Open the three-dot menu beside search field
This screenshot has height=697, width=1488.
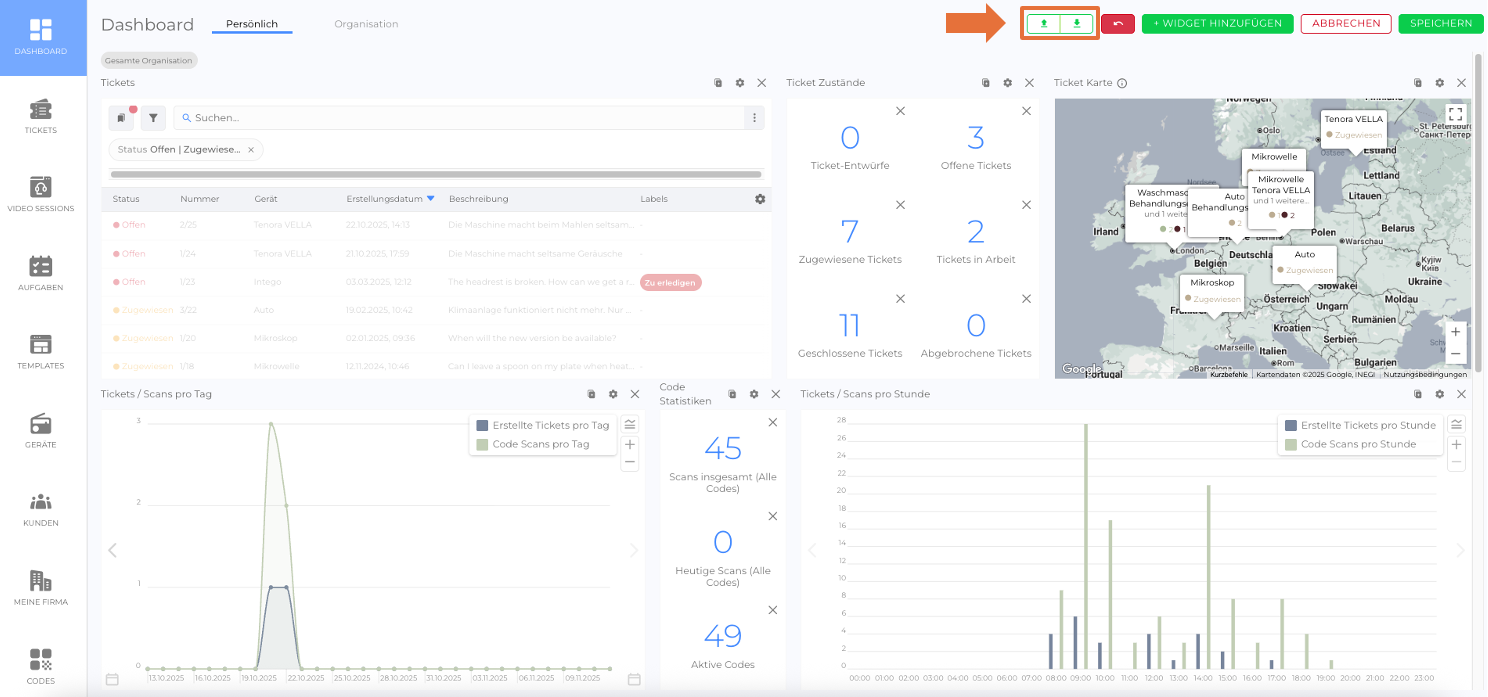point(753,118)
